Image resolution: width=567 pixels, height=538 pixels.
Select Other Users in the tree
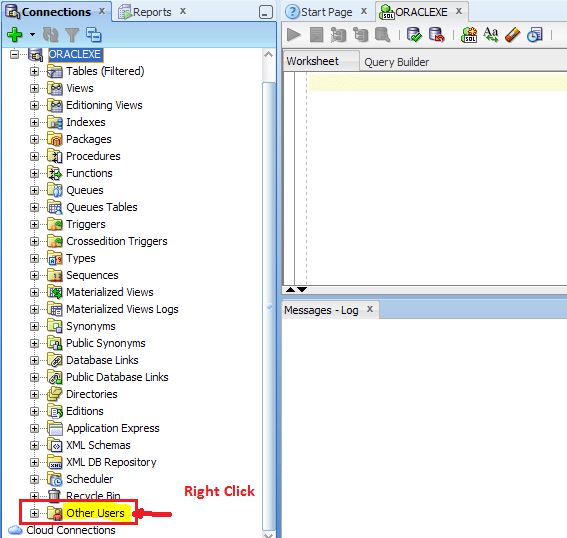tap(95, 513)
